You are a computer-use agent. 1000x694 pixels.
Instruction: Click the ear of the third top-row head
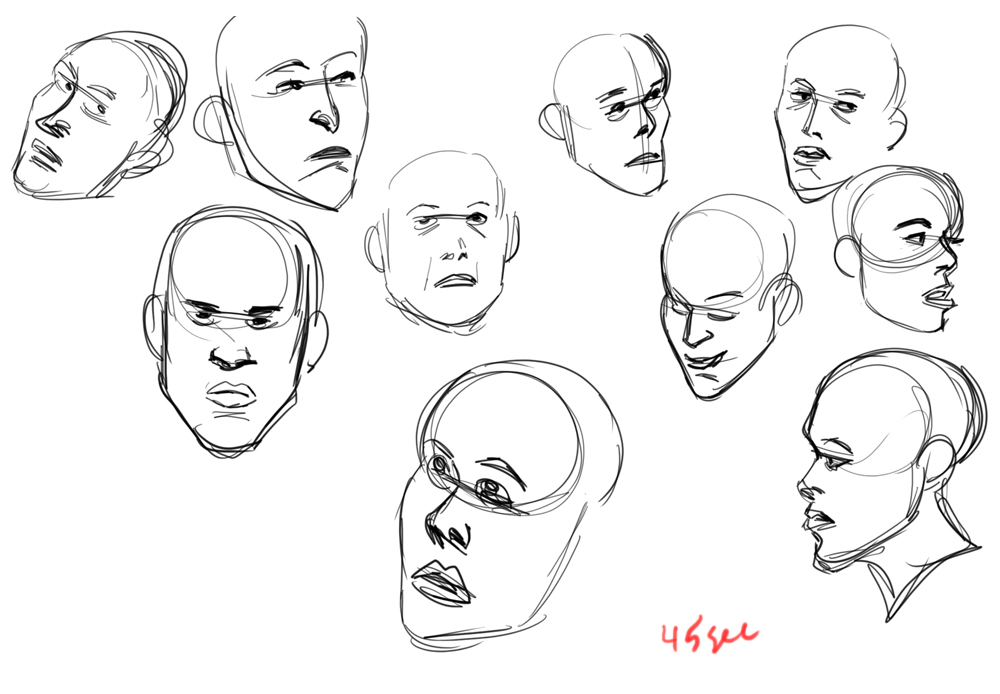pyautogui.click(x=552, y=122)
